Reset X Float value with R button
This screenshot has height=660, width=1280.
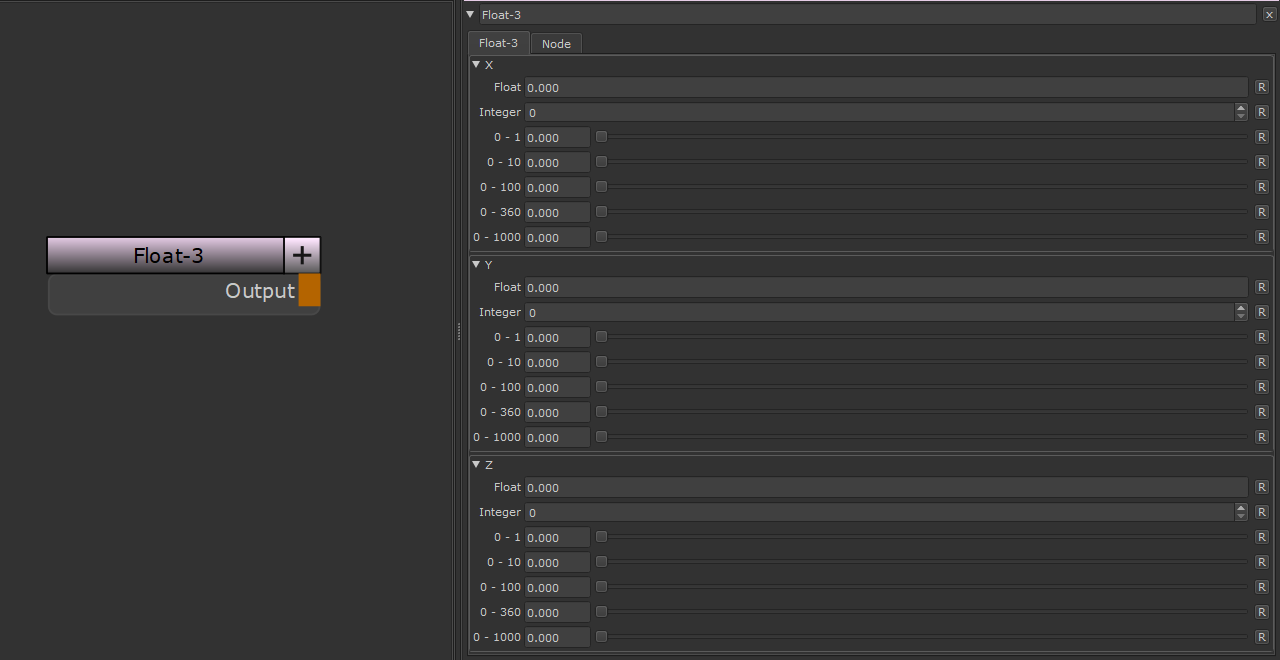[1261, 87]
